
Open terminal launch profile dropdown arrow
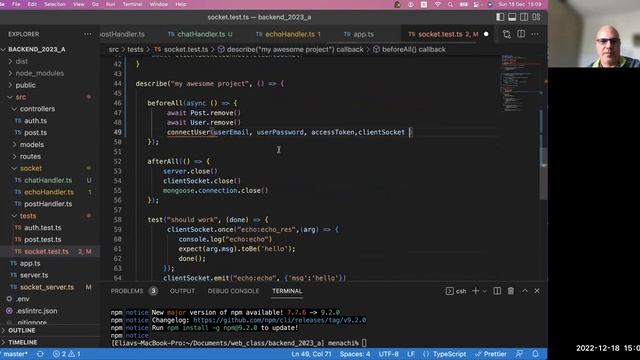tap(484, 291)
